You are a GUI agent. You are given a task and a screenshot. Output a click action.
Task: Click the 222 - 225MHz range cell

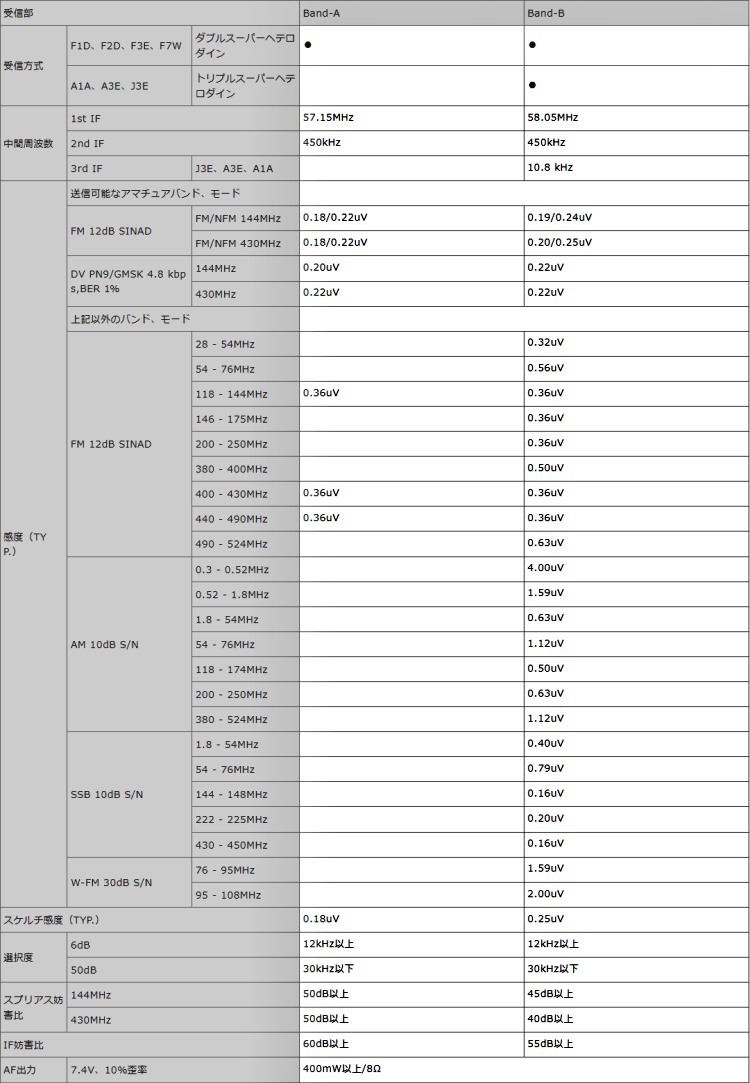click(x=231, y=820)
